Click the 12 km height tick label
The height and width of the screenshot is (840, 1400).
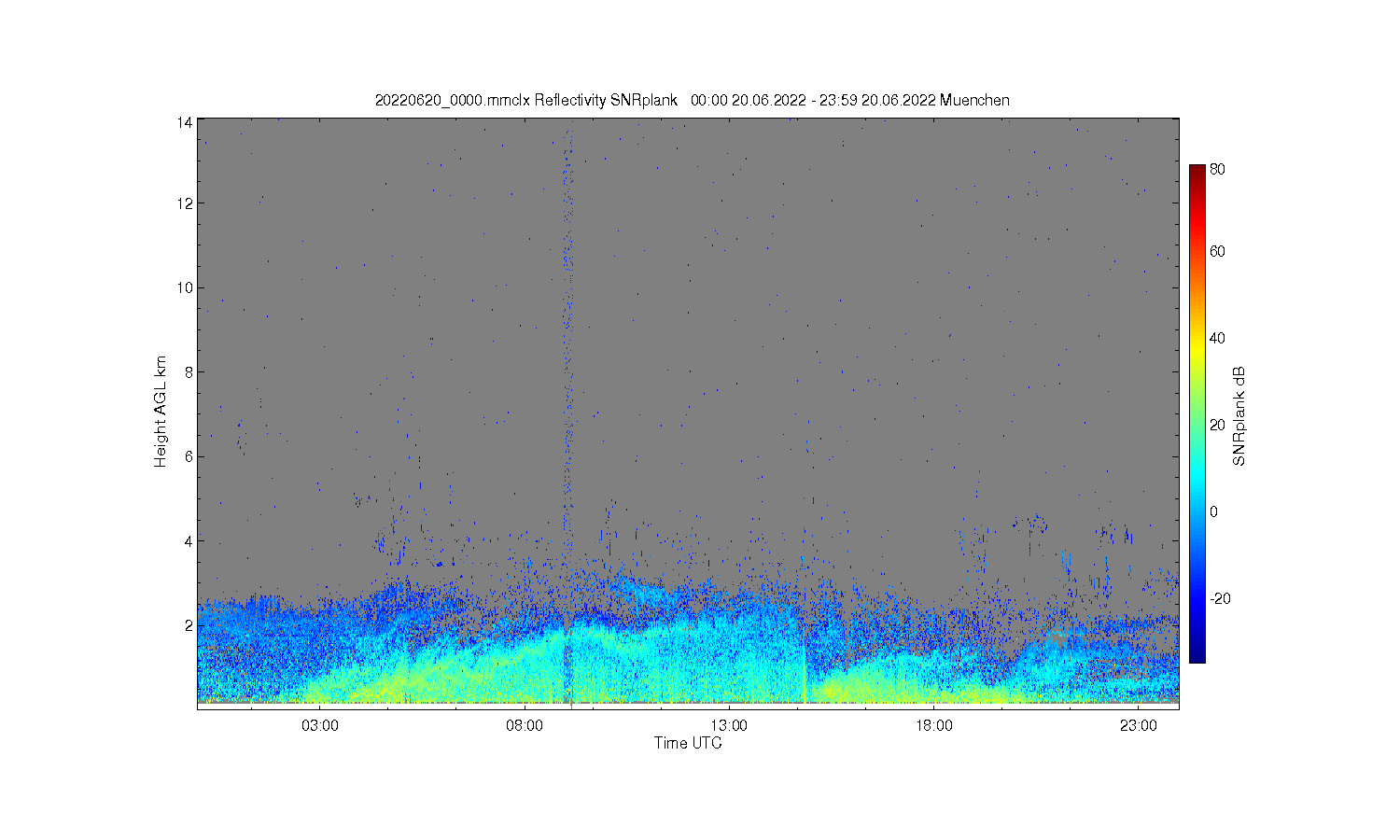pyautogui.click(x=185, y=203)
